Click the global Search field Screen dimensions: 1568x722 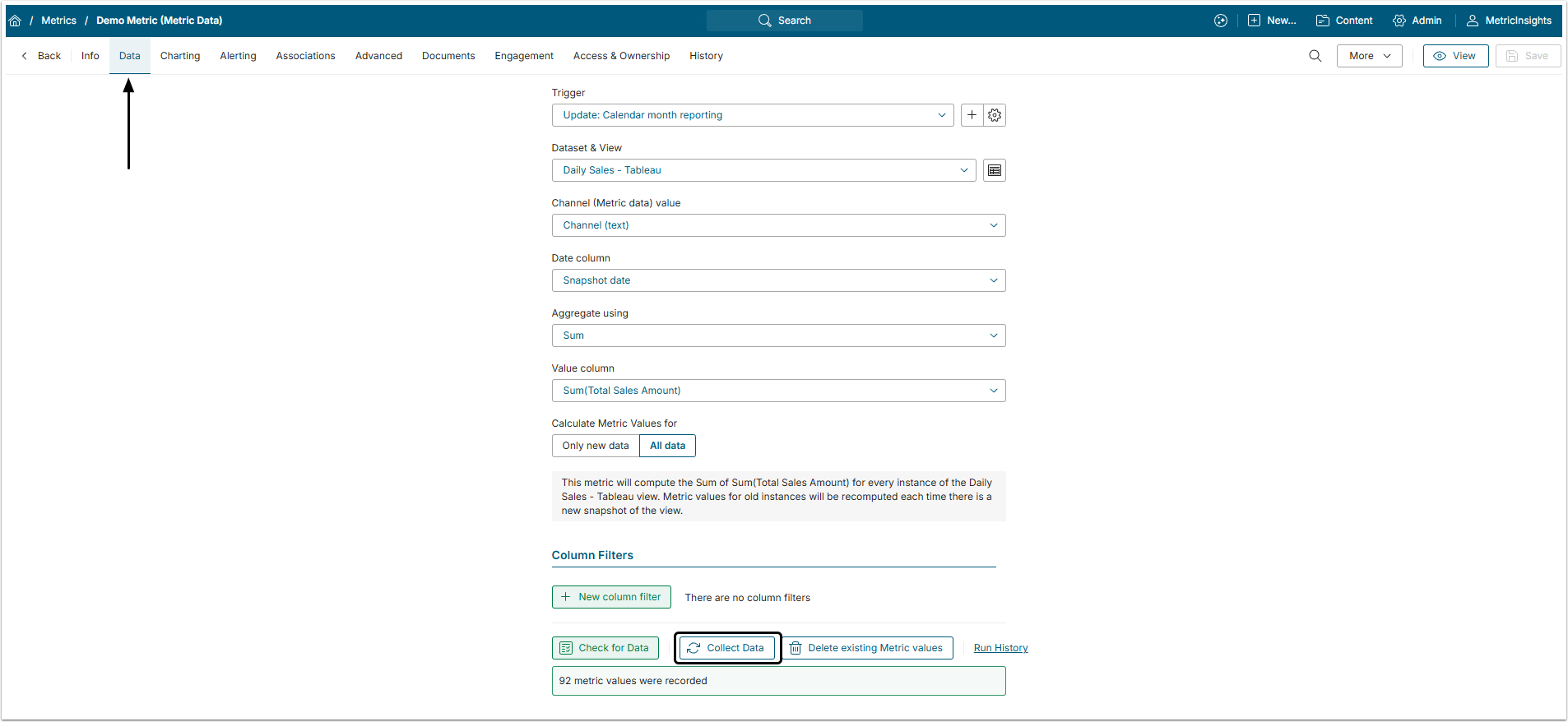pos(785,21)
